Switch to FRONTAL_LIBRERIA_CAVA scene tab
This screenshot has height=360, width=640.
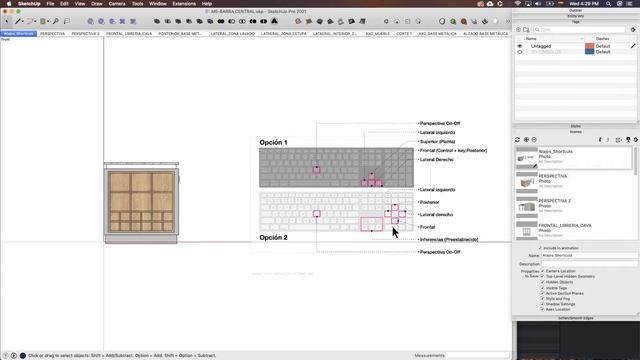129,33
